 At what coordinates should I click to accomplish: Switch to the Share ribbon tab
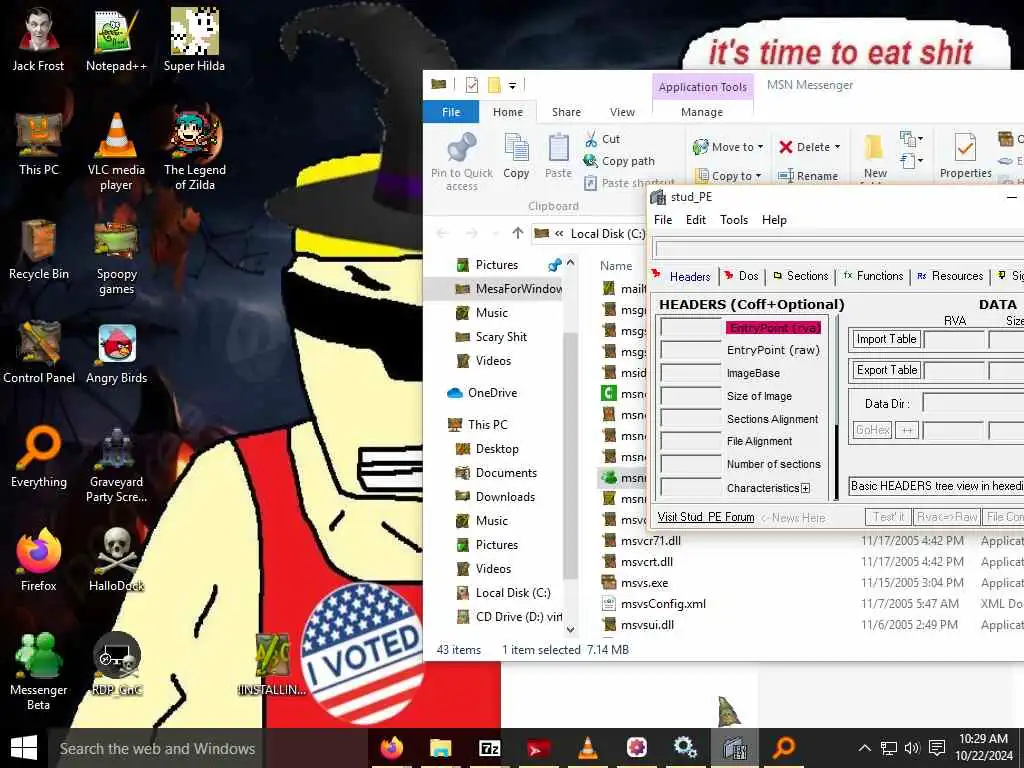pos(566,112)
